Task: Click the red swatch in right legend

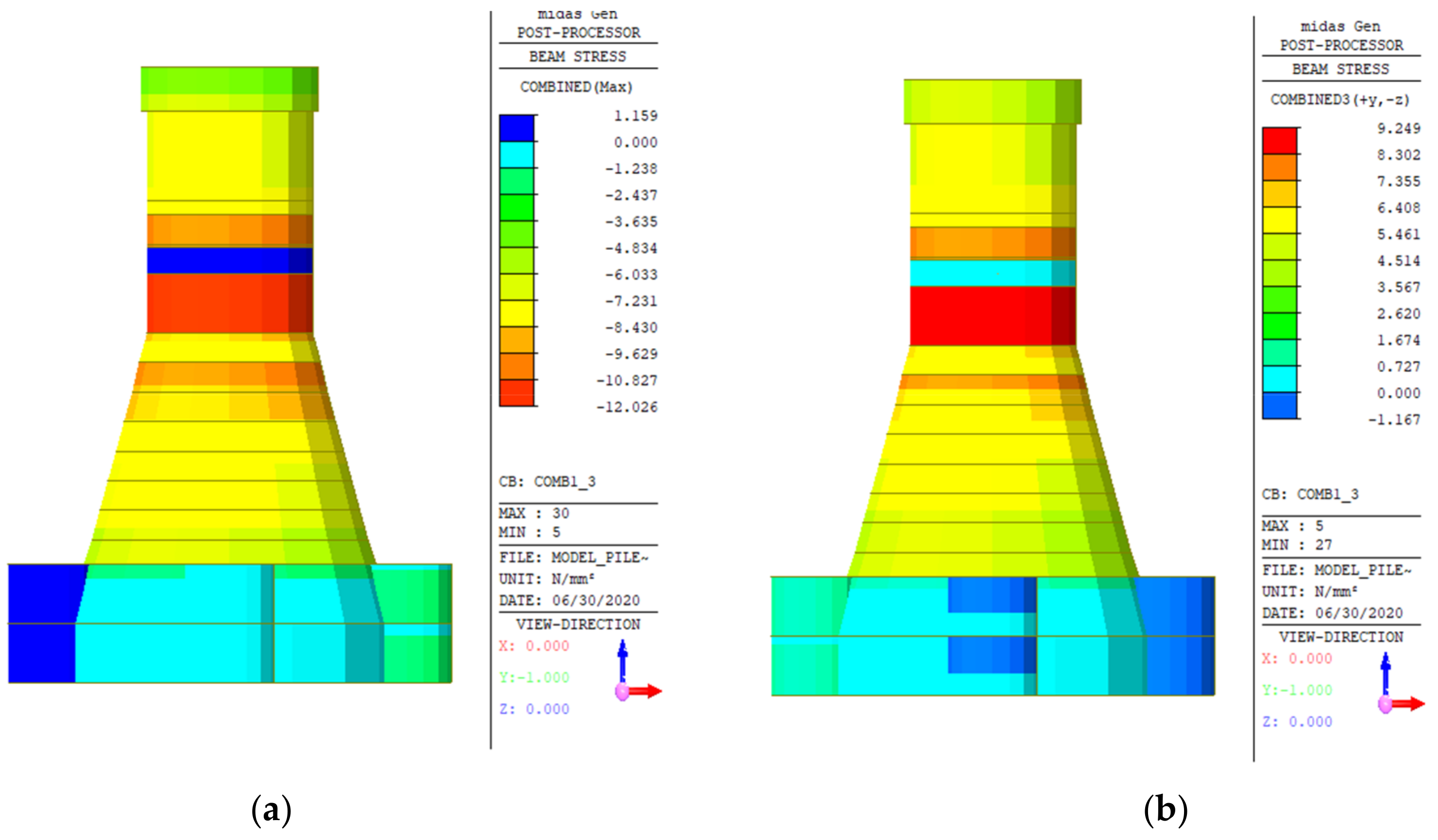Action: 1279,141
